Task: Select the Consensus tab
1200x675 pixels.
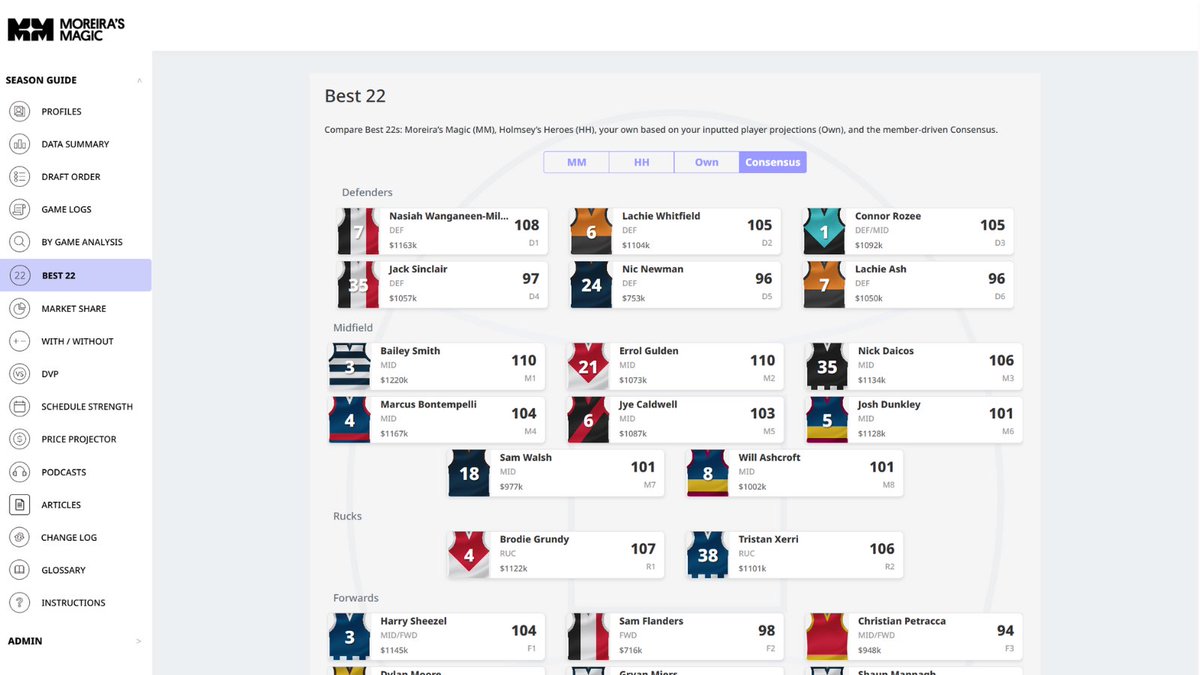Action: (x=773, y=162)
